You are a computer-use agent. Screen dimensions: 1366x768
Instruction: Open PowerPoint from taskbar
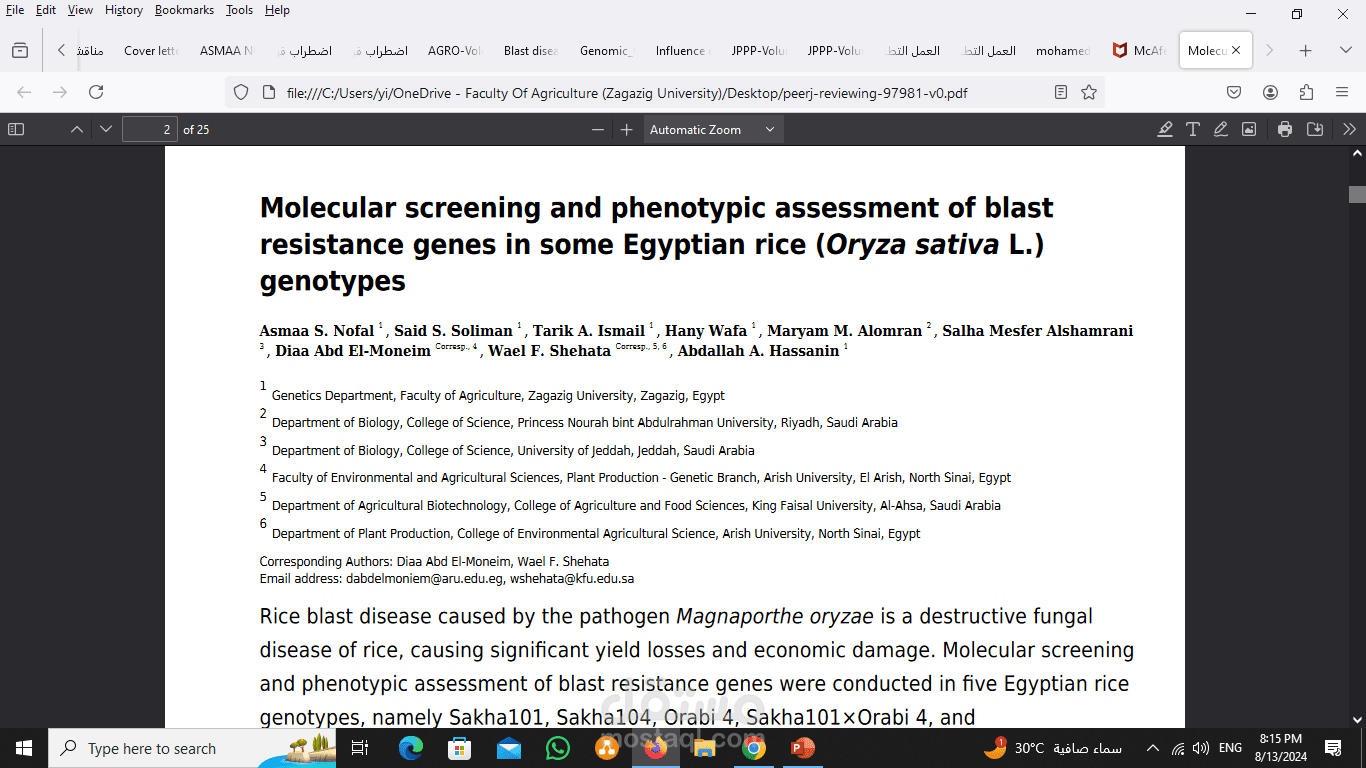click(x=802, y=748)
